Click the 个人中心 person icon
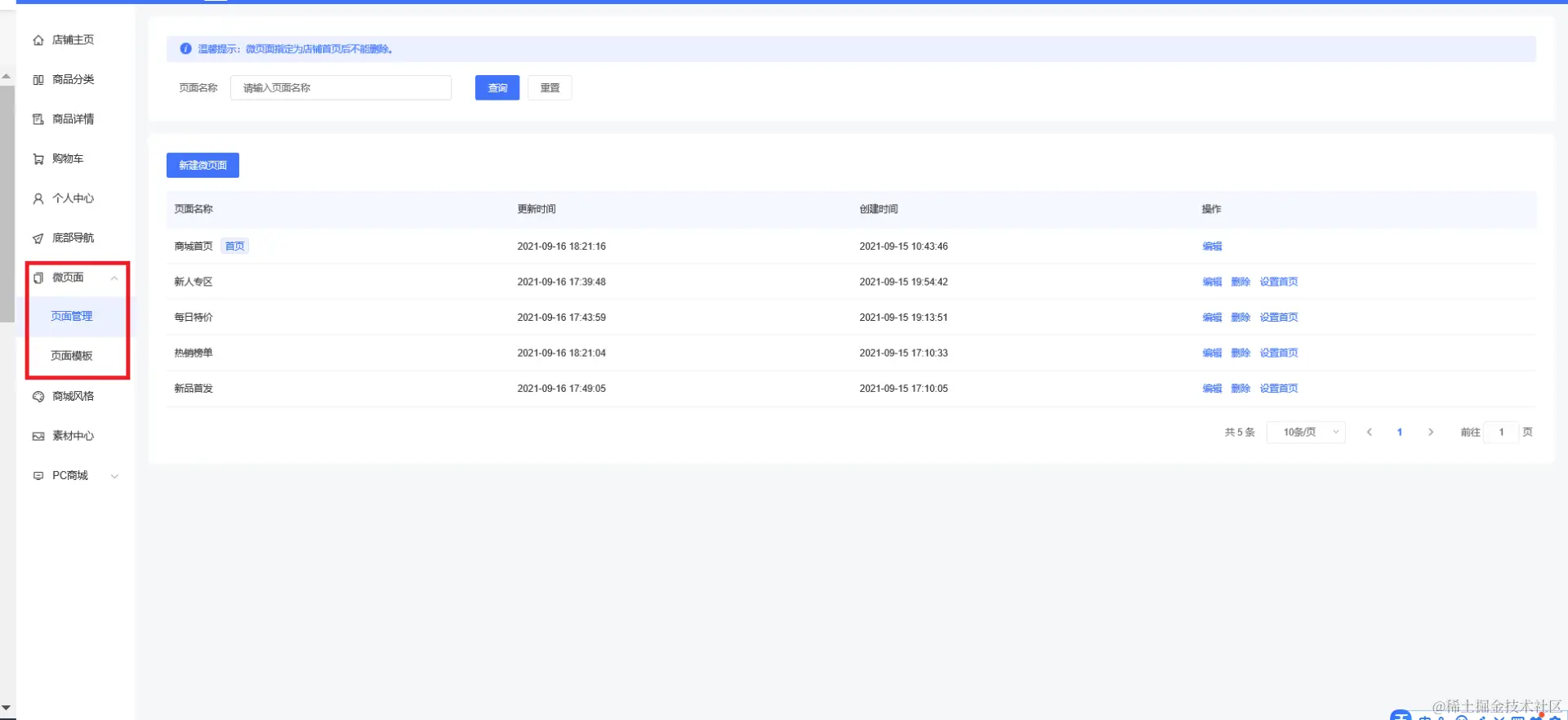The width and height of the screenshot is (1568, 720). (x=38, y=198)
